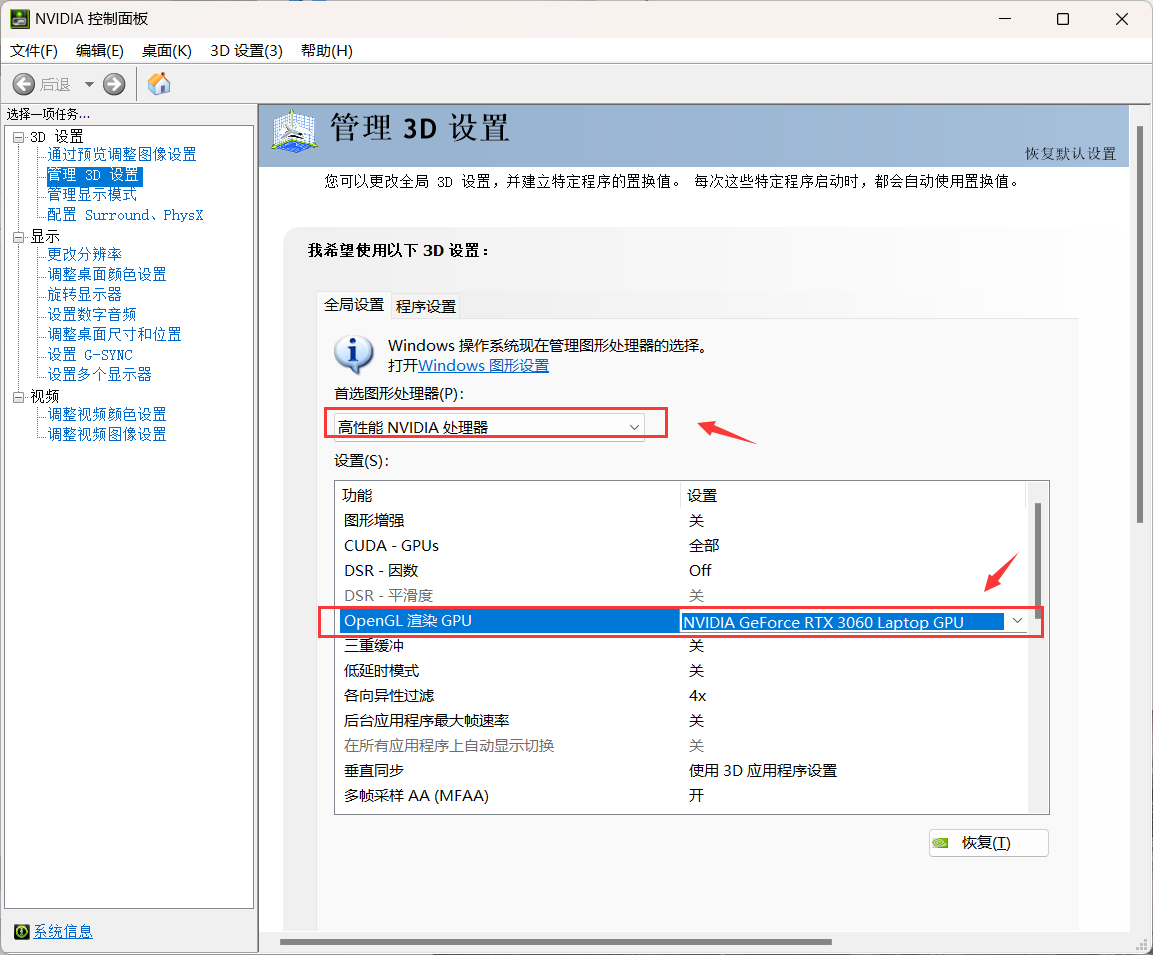Screen dimensions: 1153x955
Task: Click the bottom horizontal scrollbar
Action: [556, 942]
